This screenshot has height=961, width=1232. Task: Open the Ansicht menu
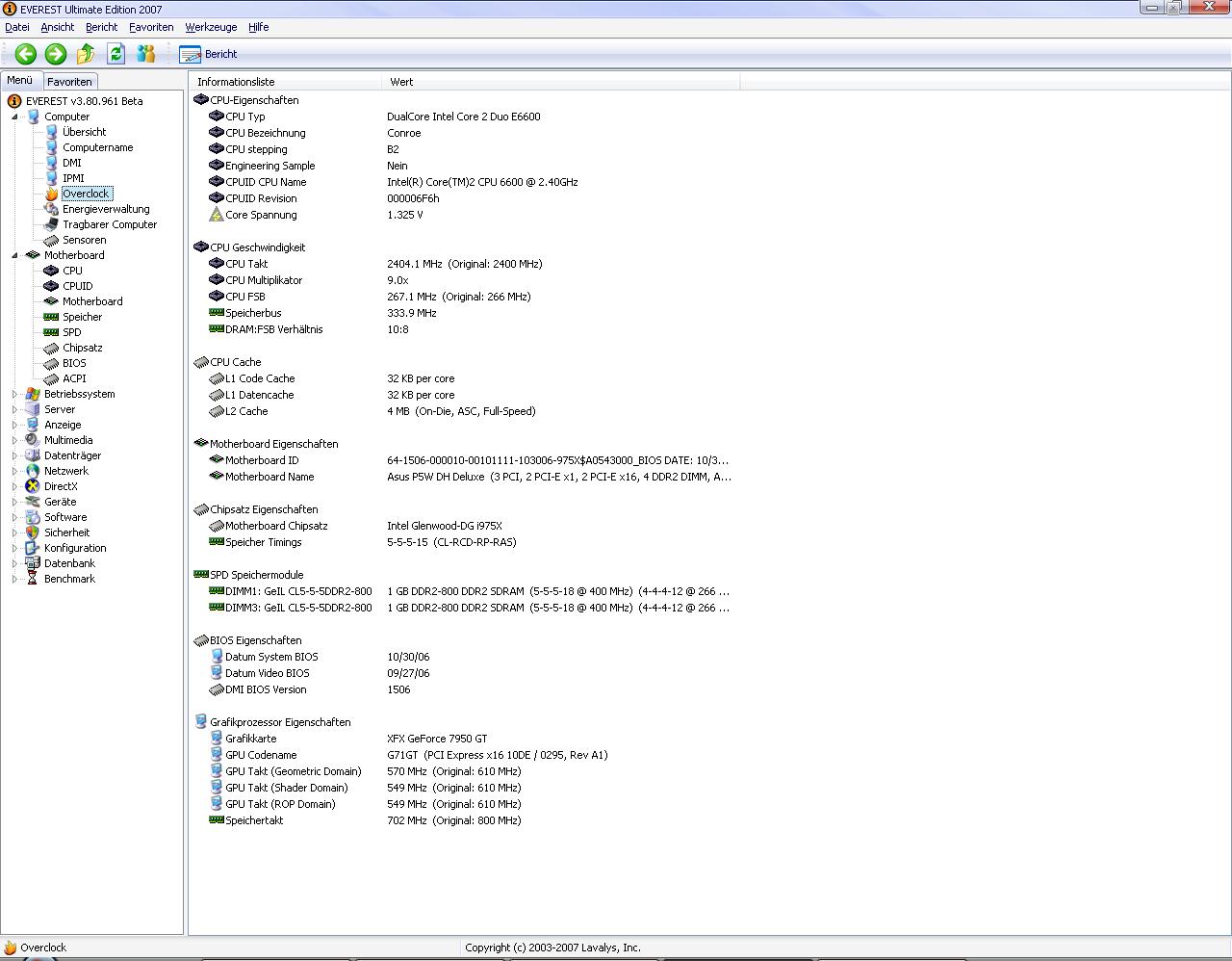58,27
